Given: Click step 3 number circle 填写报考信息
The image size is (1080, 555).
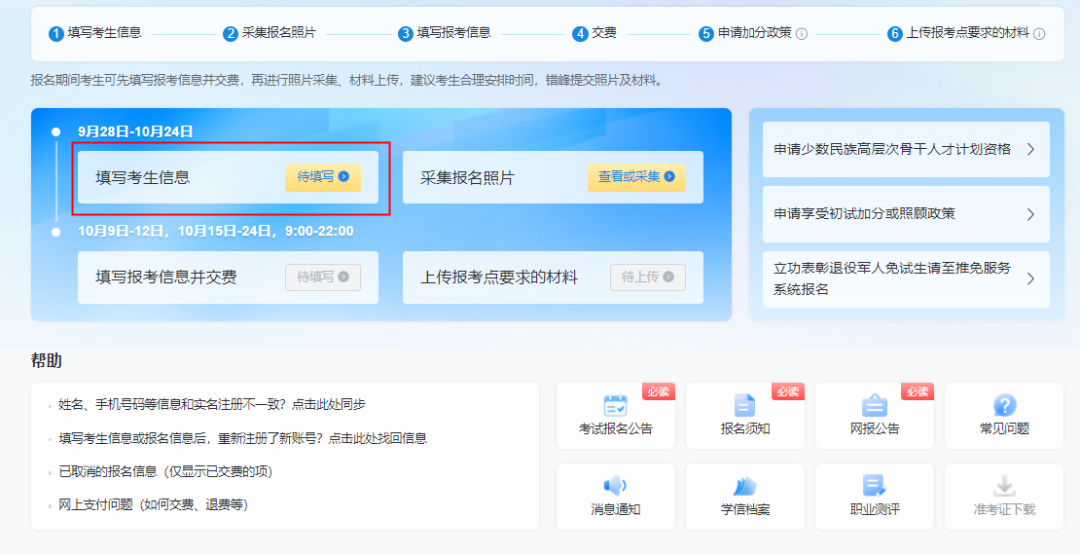Looking at the screenshot, I should (x=406, y=34).
